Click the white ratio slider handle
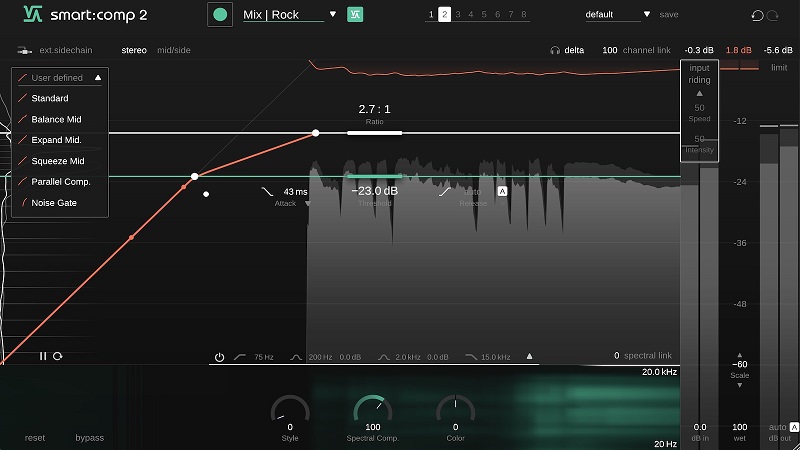Viewport: 800px width, 450px height. point(374,133)
